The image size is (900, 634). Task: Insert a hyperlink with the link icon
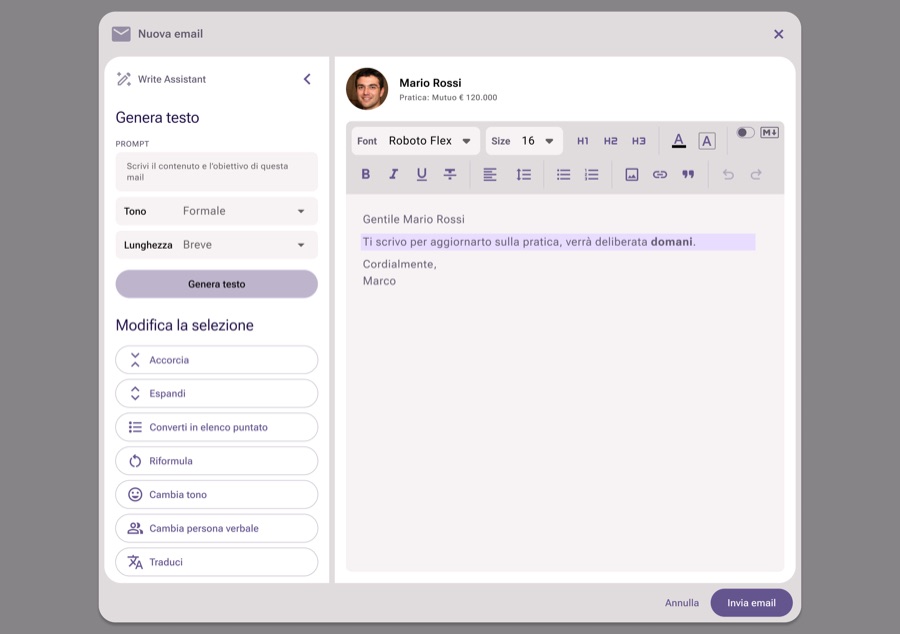[x=660, y=174]
